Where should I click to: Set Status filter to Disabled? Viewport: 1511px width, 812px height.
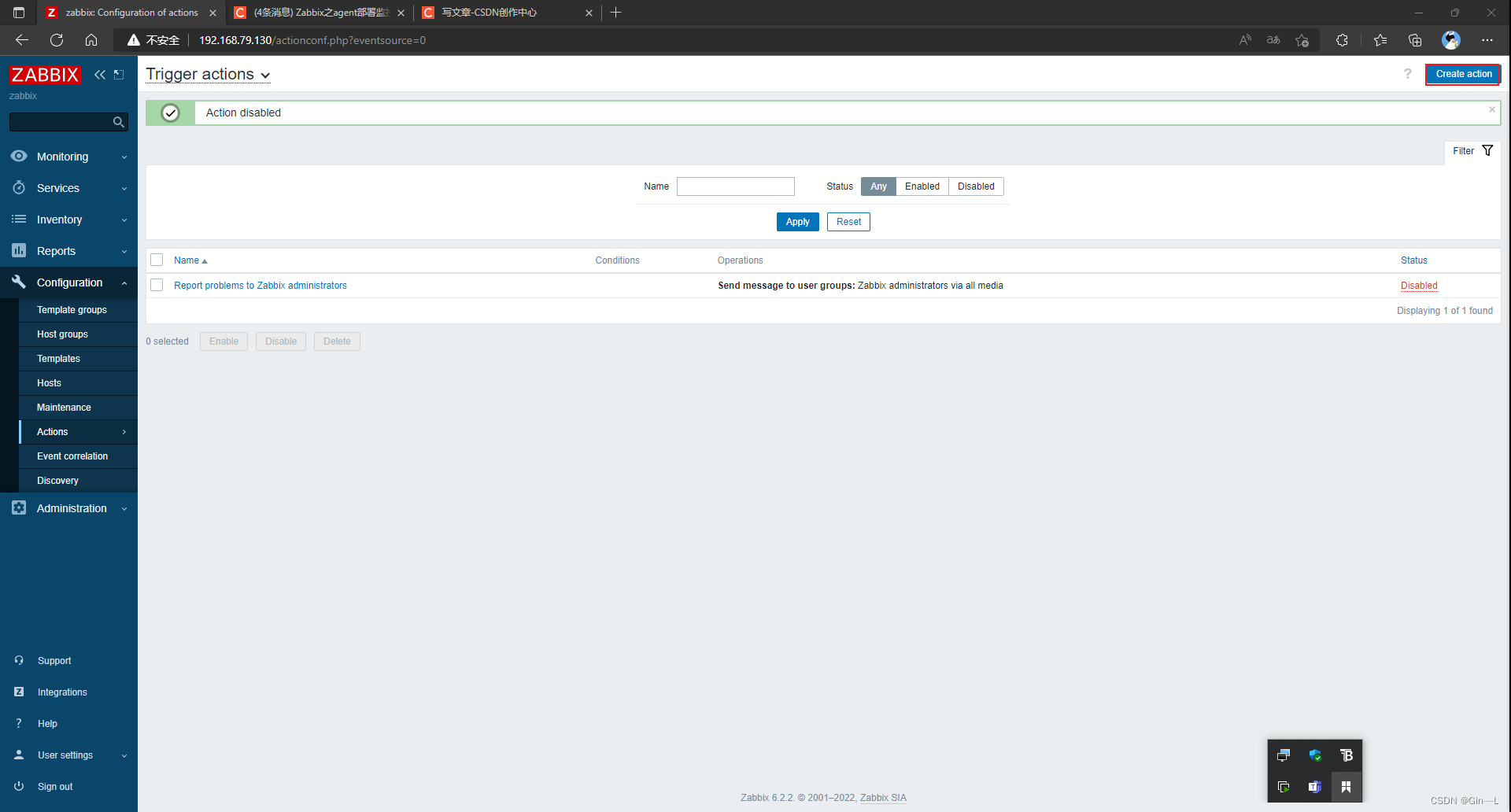click(976, 186)
